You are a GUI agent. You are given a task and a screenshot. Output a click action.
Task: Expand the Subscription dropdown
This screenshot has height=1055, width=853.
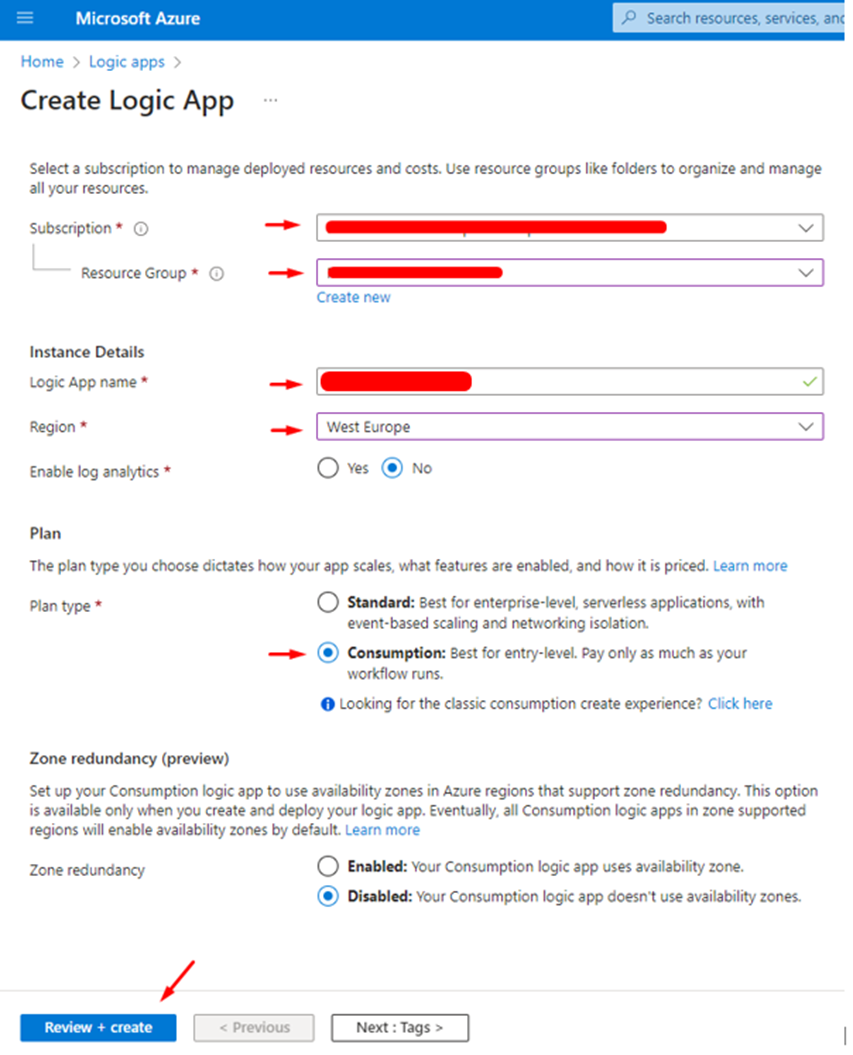point(806,228)
